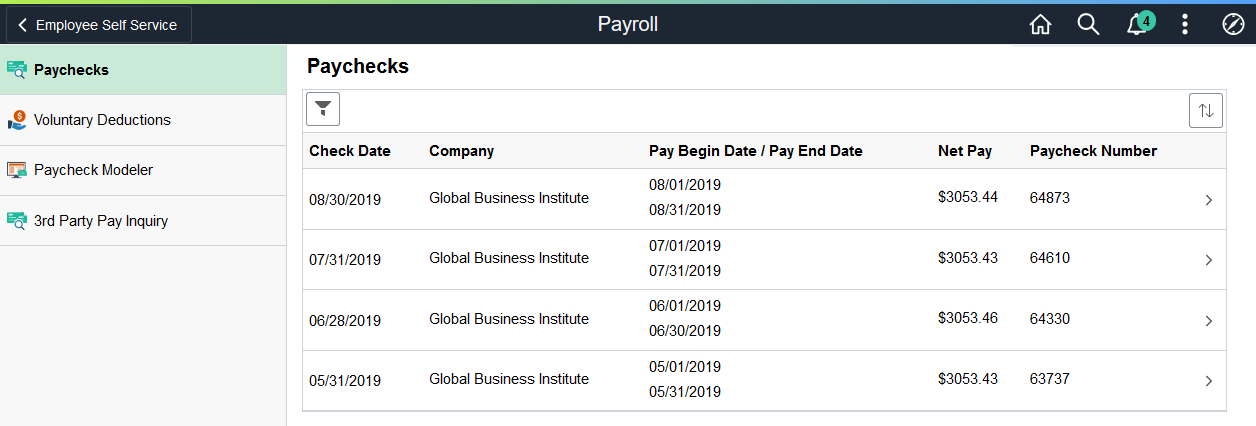Screen dimensions: 1256x426
Task: Click the Company column header
Action: click(x=461, y=151)
